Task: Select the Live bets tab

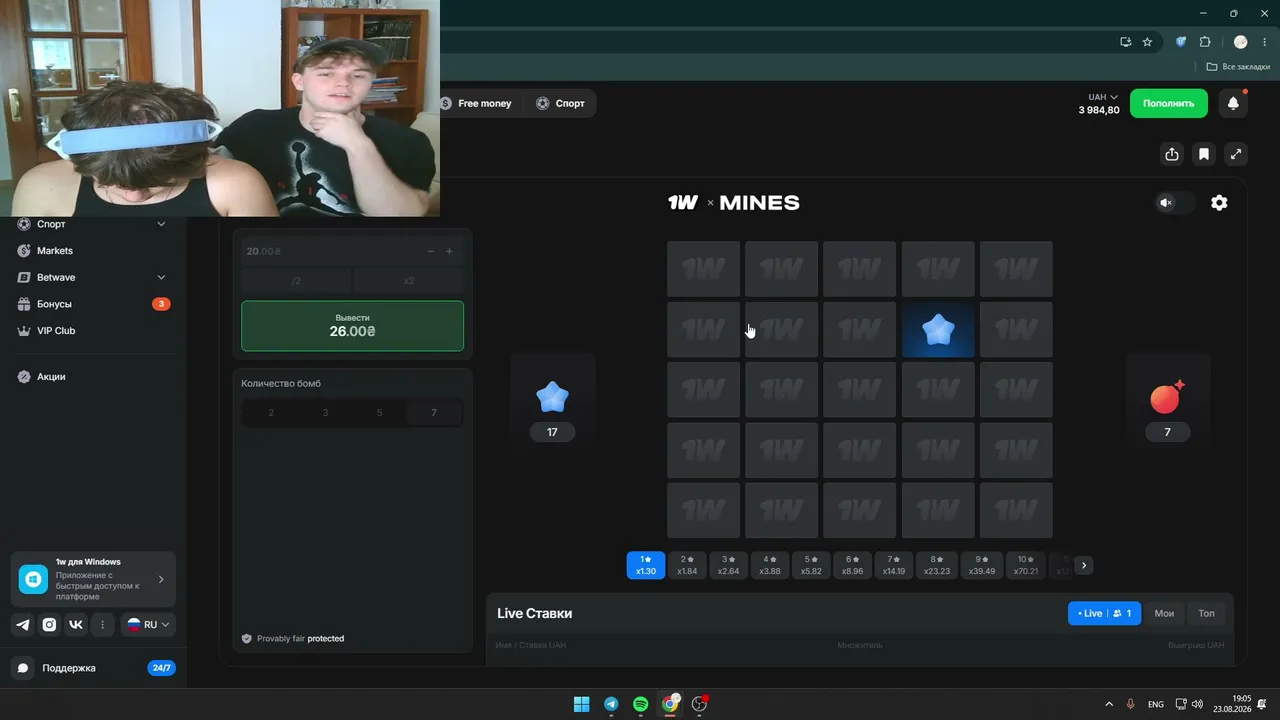Action: click(x=1104, y=613)
